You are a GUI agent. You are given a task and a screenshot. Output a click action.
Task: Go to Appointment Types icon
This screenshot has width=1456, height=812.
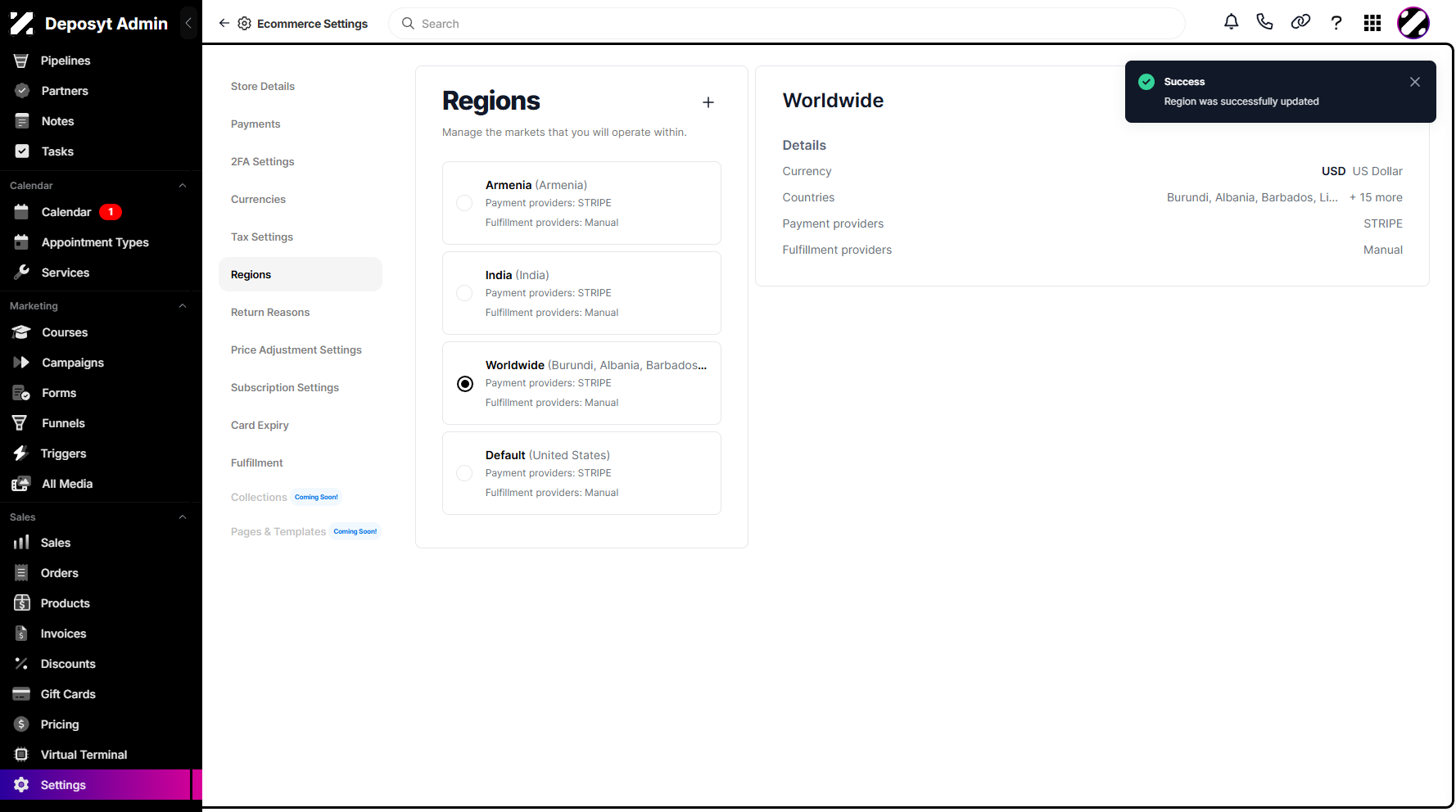22,242
